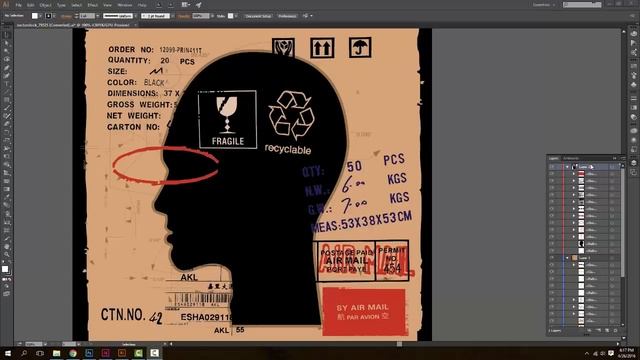The width and height of the screenshot is (640, 360).
Task: Open the Layers panel flyout menu
Action: tap(622, 158)
